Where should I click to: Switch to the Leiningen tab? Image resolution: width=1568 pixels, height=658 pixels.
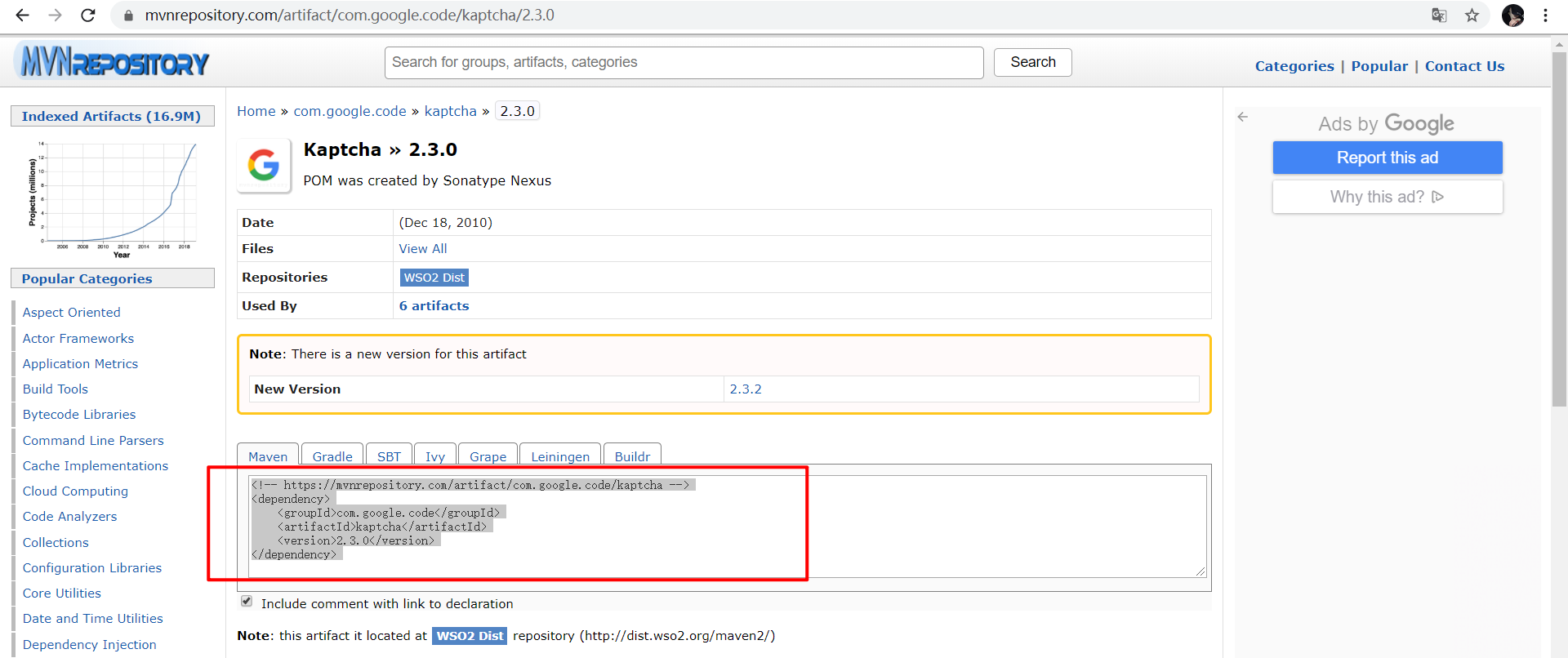coord(560,456)
